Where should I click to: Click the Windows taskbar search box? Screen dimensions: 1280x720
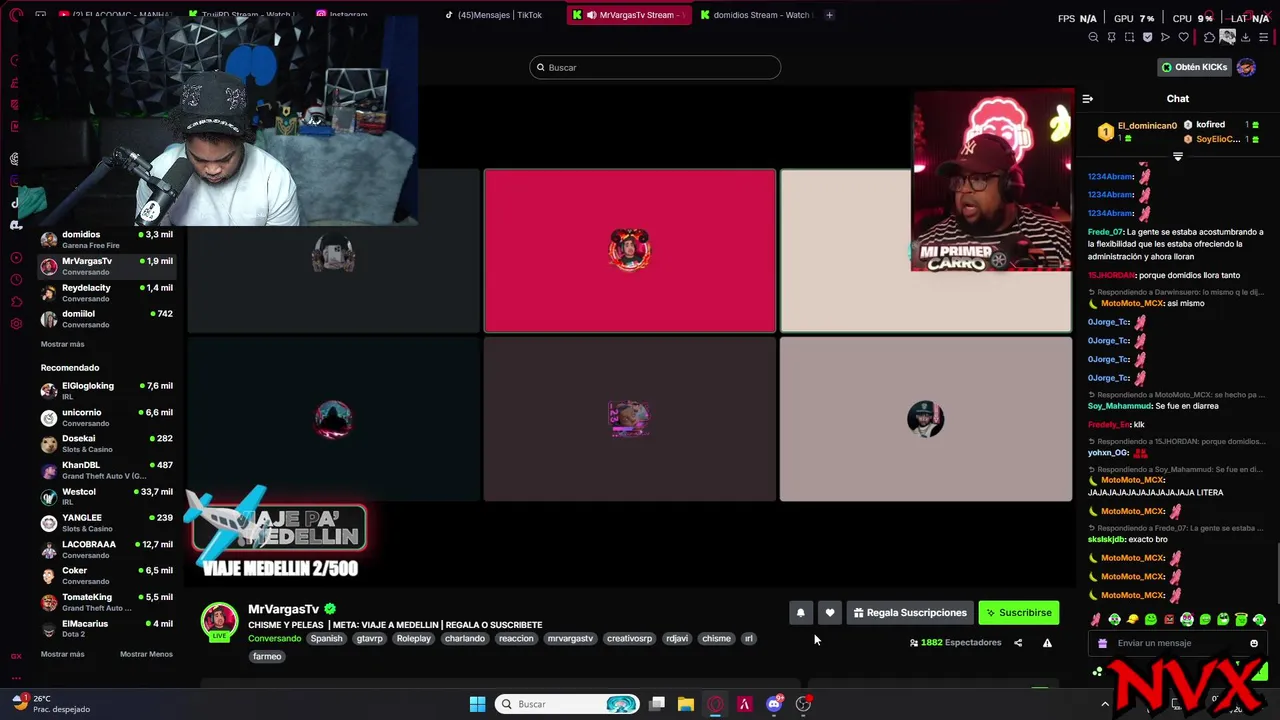point(568,704)
